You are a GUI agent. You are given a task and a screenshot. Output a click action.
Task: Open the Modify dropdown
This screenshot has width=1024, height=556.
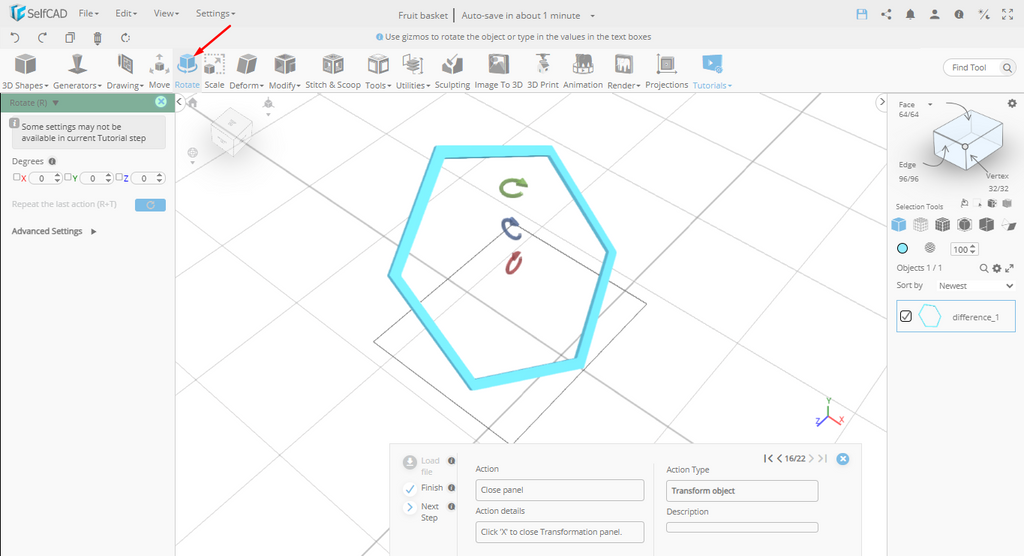pos(284,71)
